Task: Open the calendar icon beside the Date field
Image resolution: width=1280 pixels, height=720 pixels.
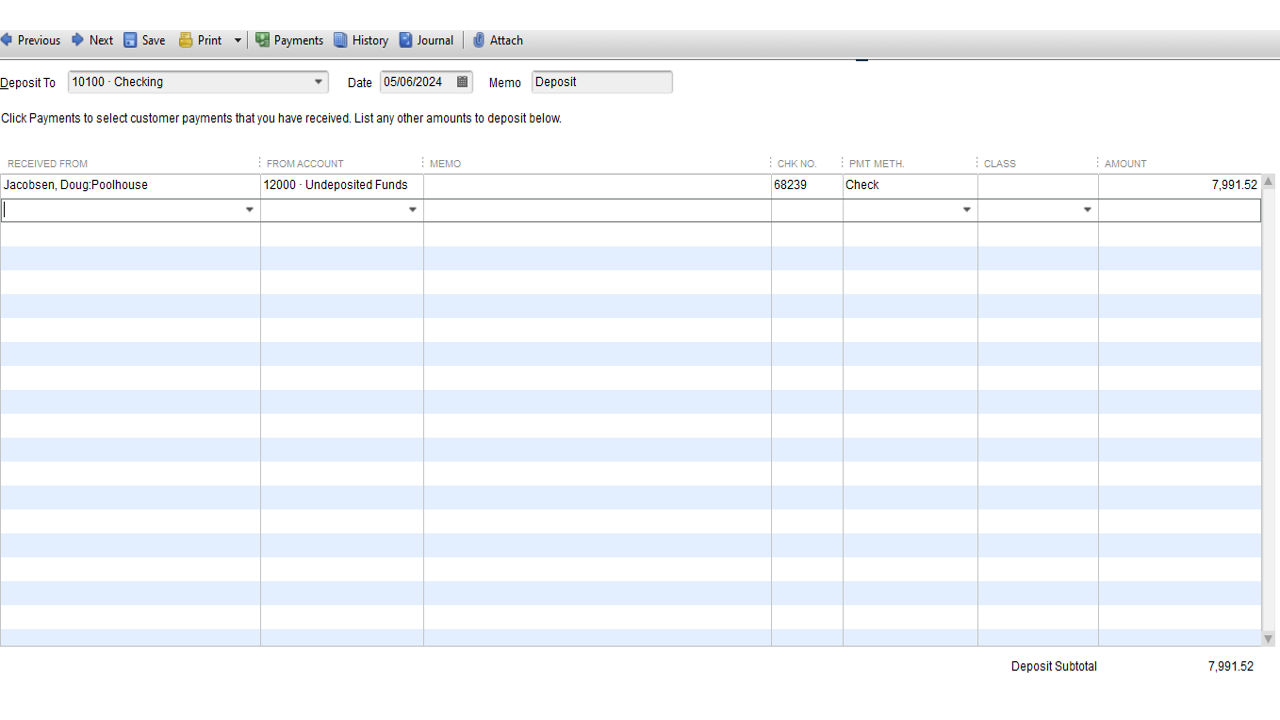Action: (x=461, y=82)
